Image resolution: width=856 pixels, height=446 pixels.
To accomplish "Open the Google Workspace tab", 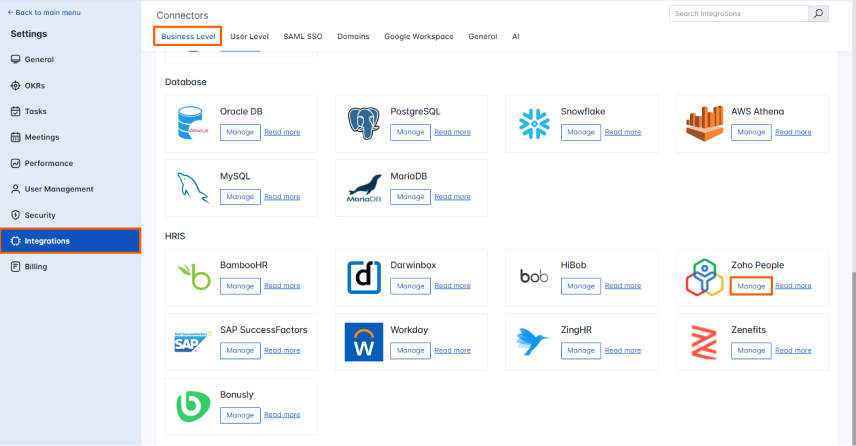I will pyautogui.click(x=419, y=37).
